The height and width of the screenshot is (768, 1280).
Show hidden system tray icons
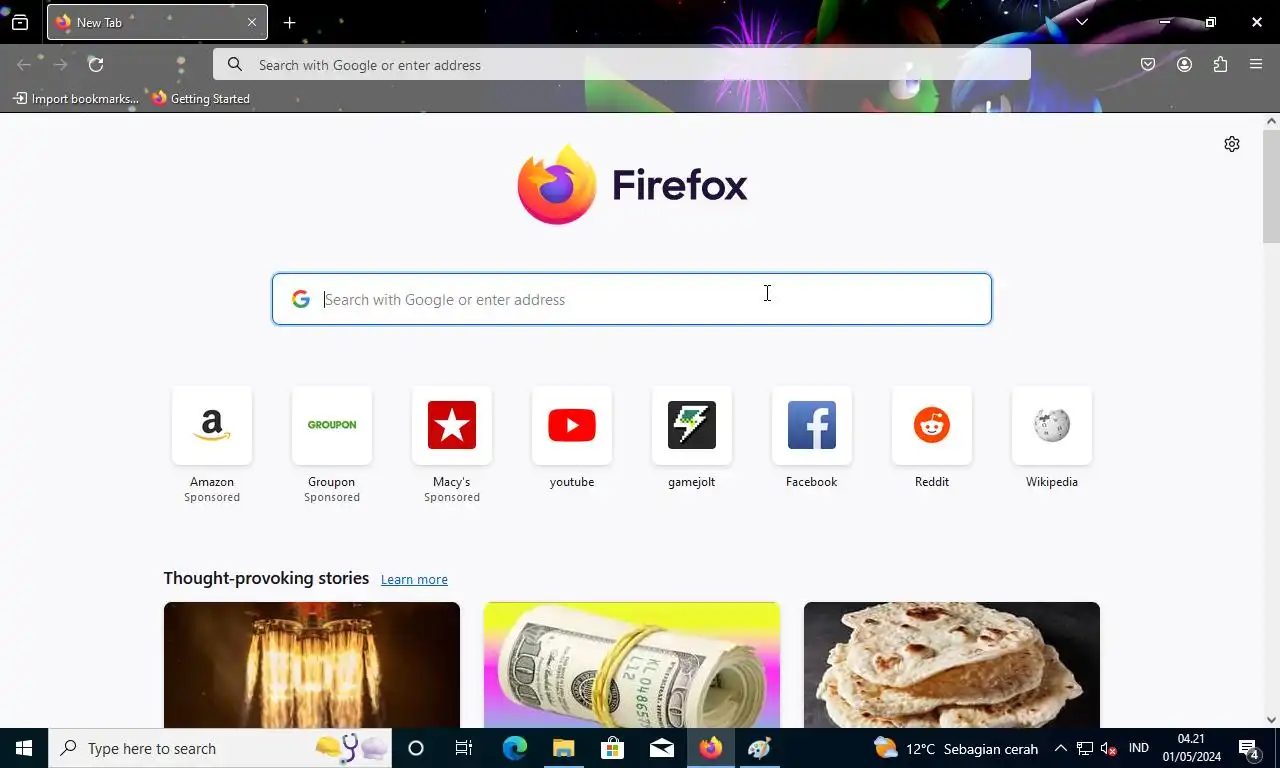coord(1060,748)
